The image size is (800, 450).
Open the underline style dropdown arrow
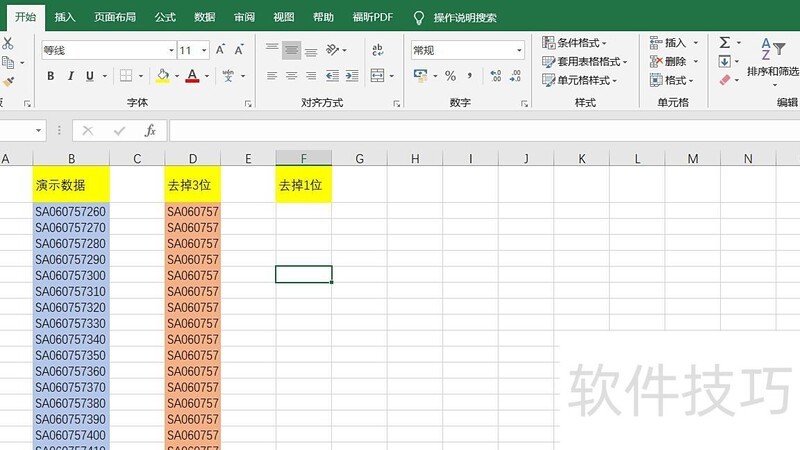[x=105, y=76]
